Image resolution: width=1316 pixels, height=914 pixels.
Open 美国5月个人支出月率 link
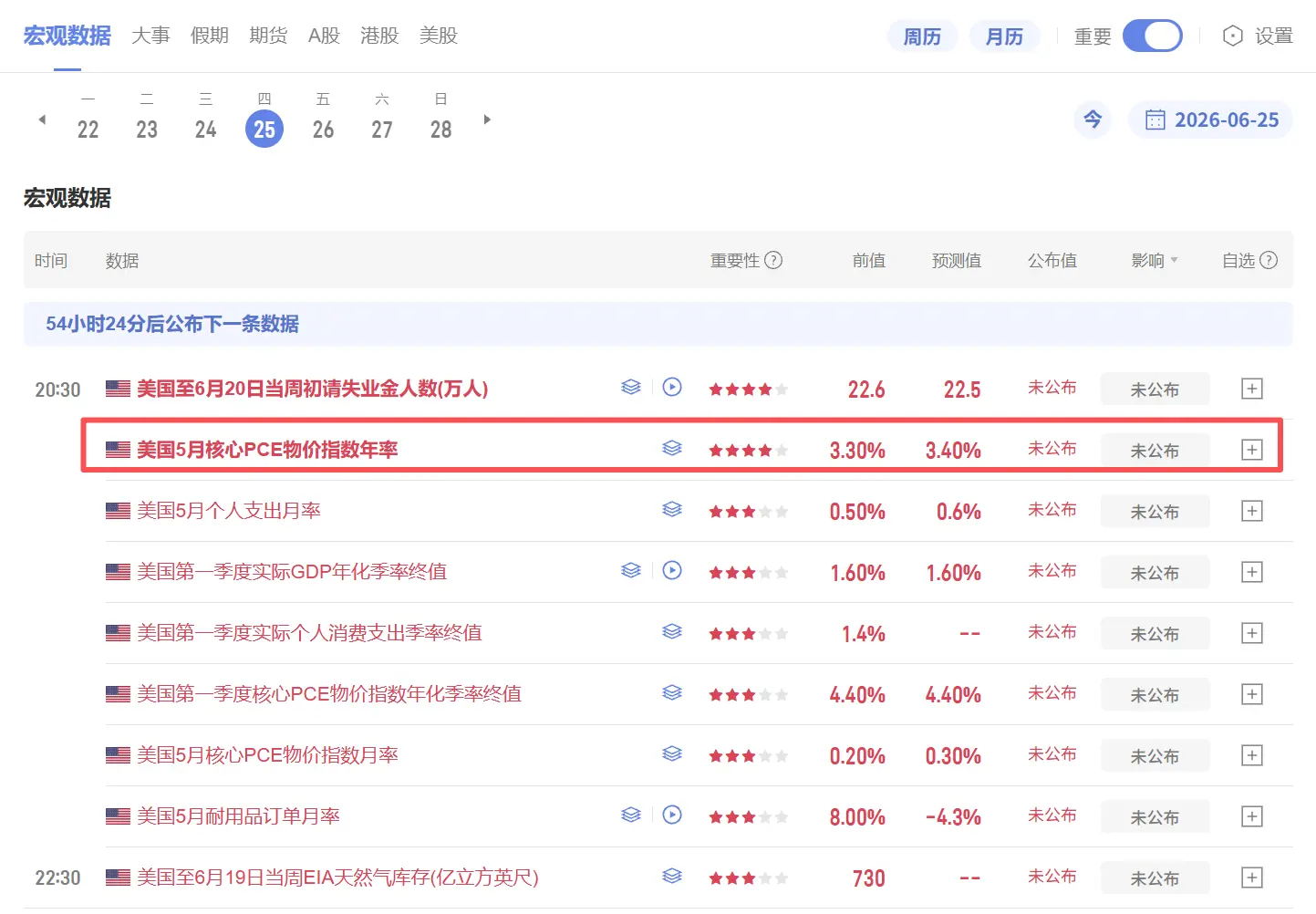point(229,511)
